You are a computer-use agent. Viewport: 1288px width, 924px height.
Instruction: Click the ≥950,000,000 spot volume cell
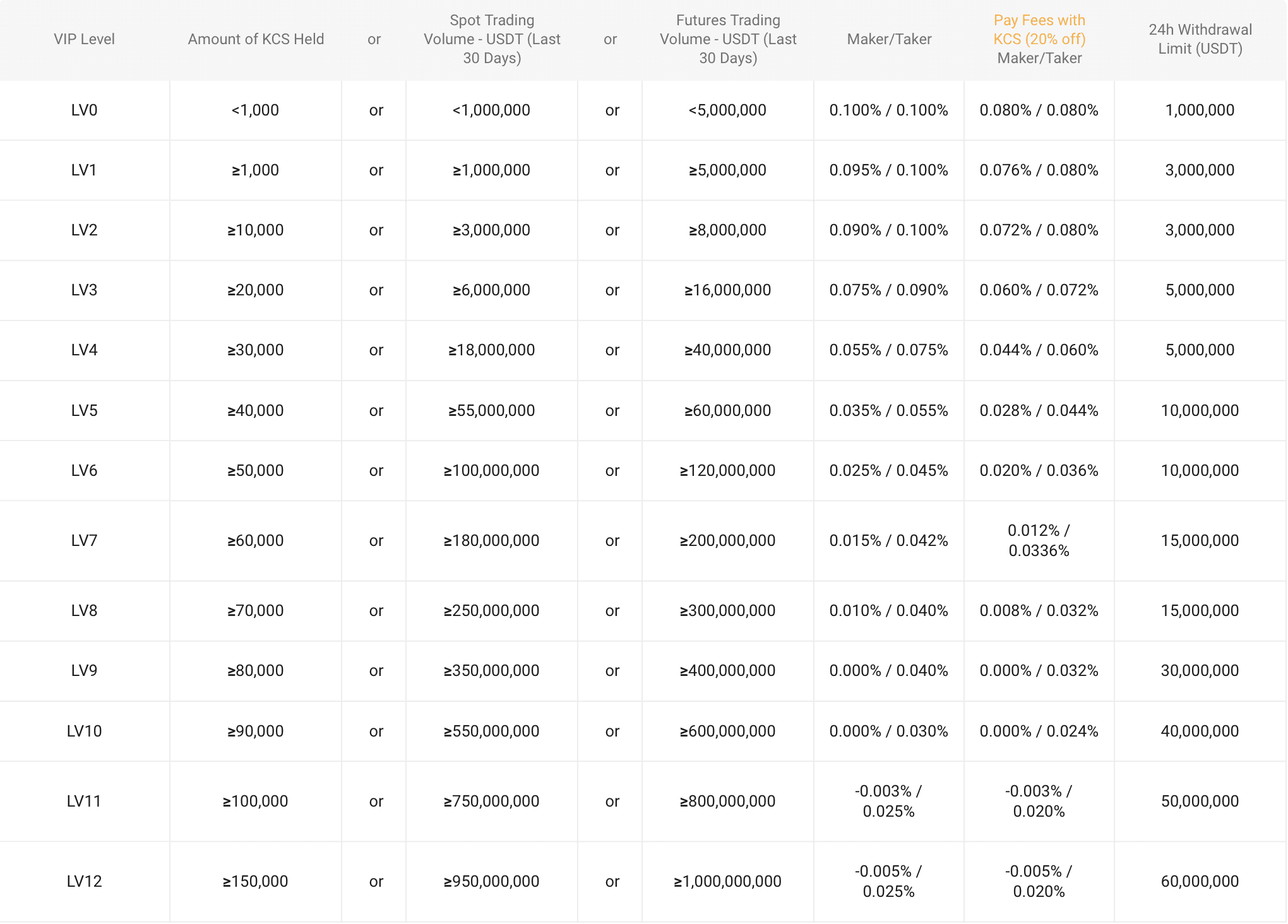click(x=492, y=882)
